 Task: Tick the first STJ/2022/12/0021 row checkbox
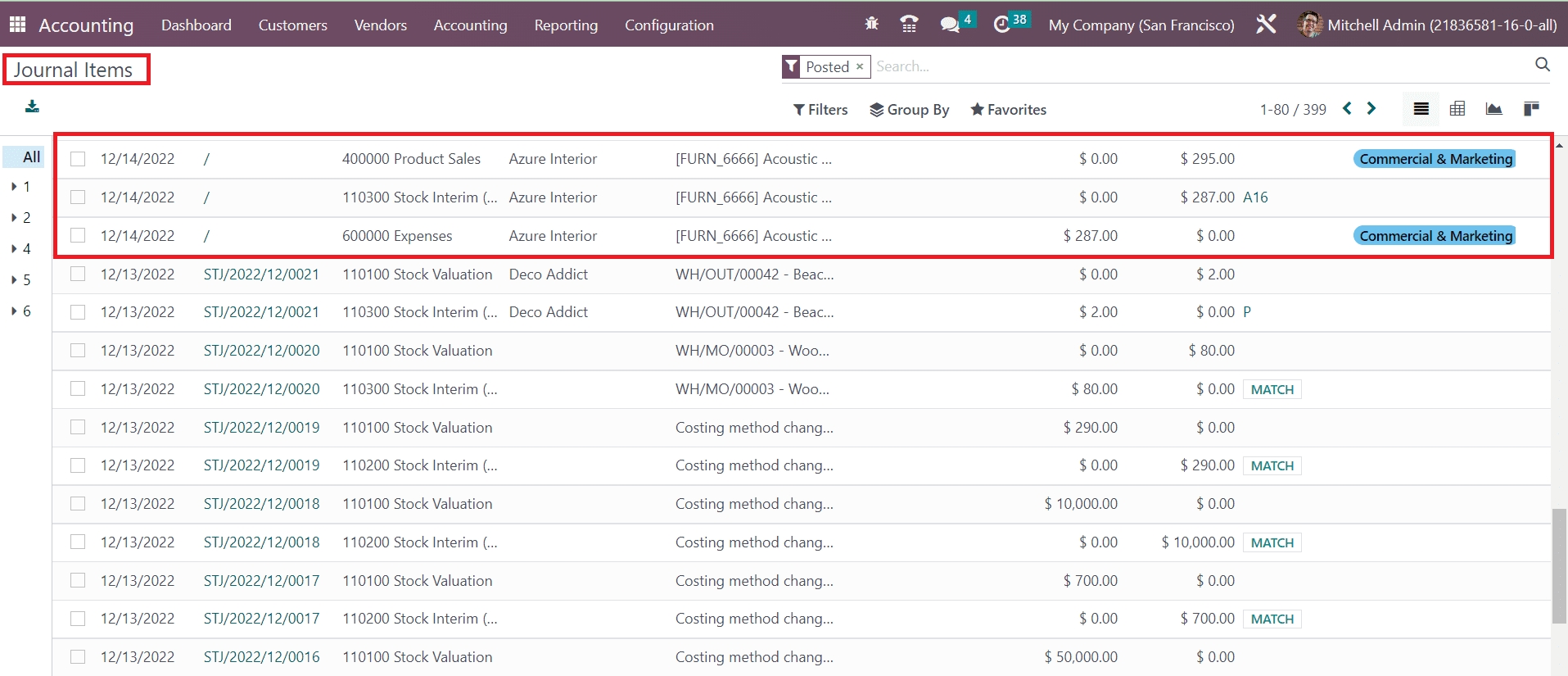pos(78,274)
